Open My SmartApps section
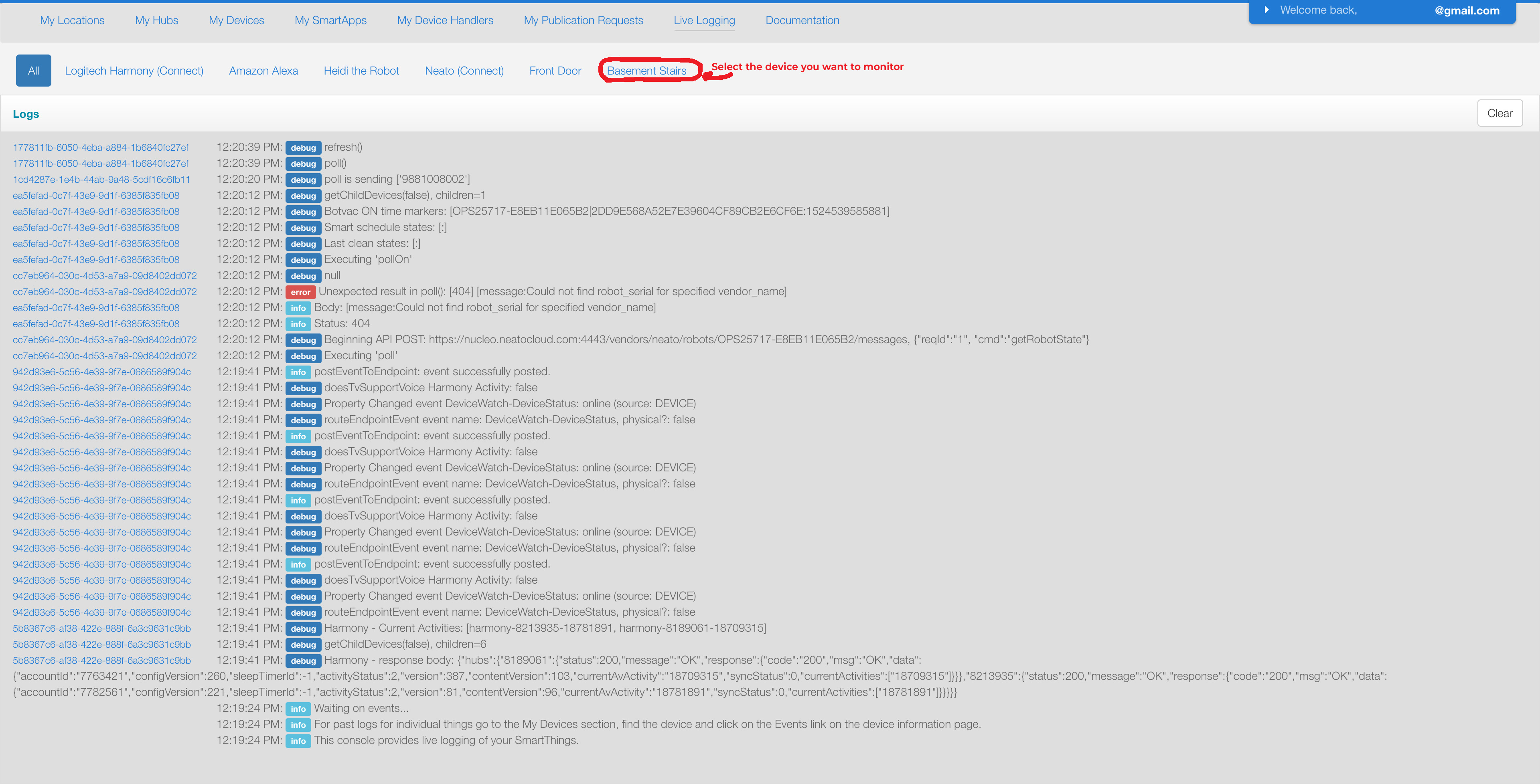The width and height of the screenshot is (1540, 784). [x=330, y=20]
